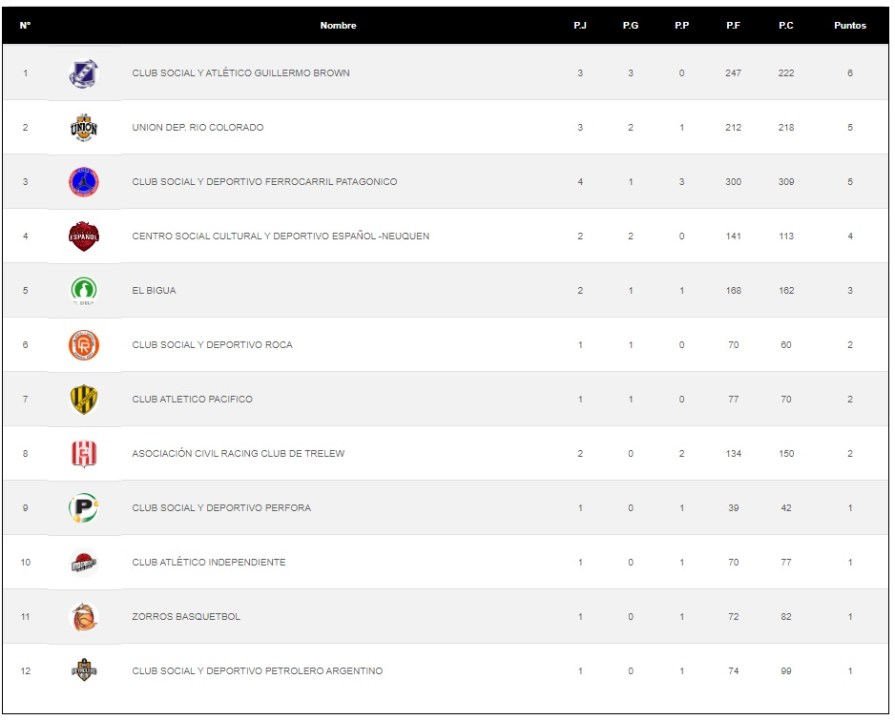Click Club Atlético Independiente logo
The image size is (895, 720).
click(x=84, y=563)
